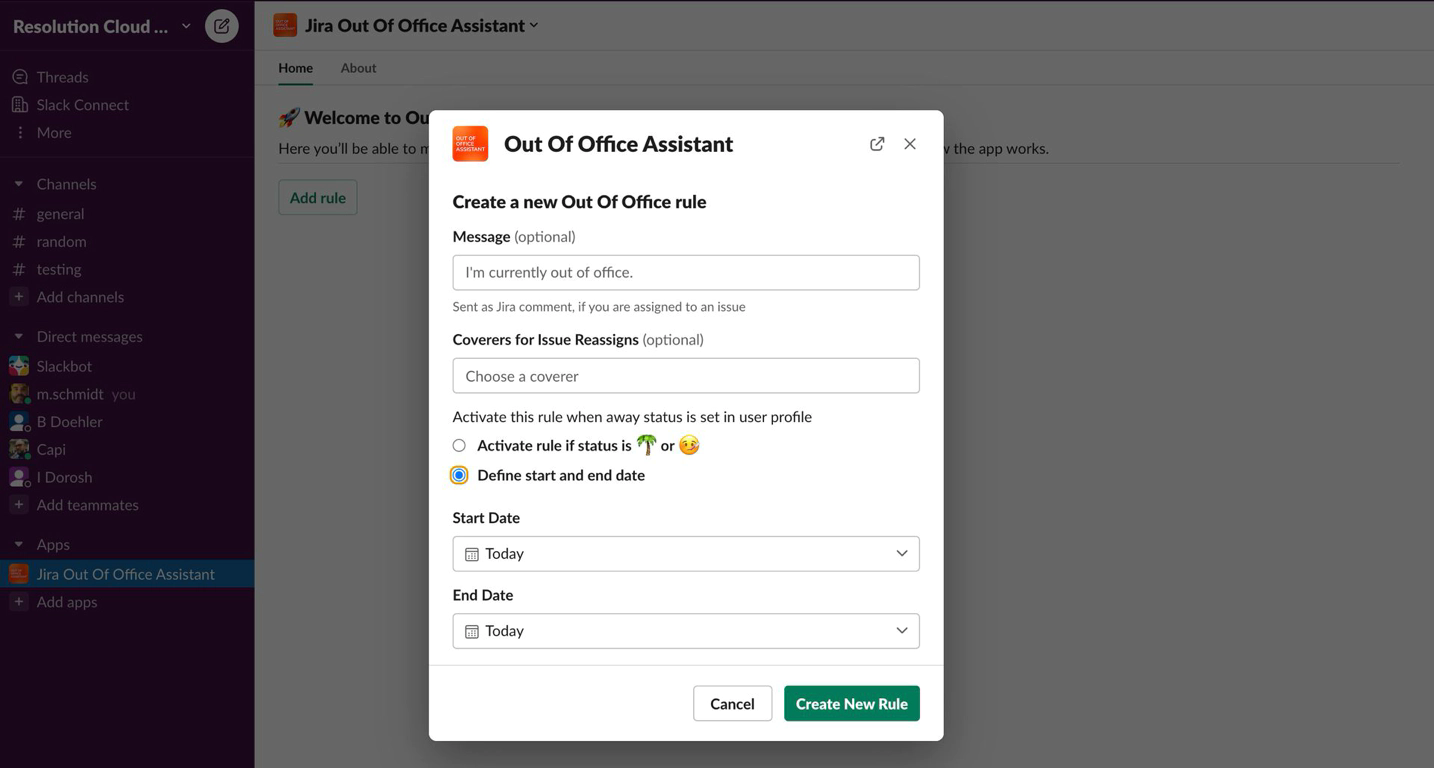Select Activate rule if status is radio

pyautogui.click(x=459, y=445)
